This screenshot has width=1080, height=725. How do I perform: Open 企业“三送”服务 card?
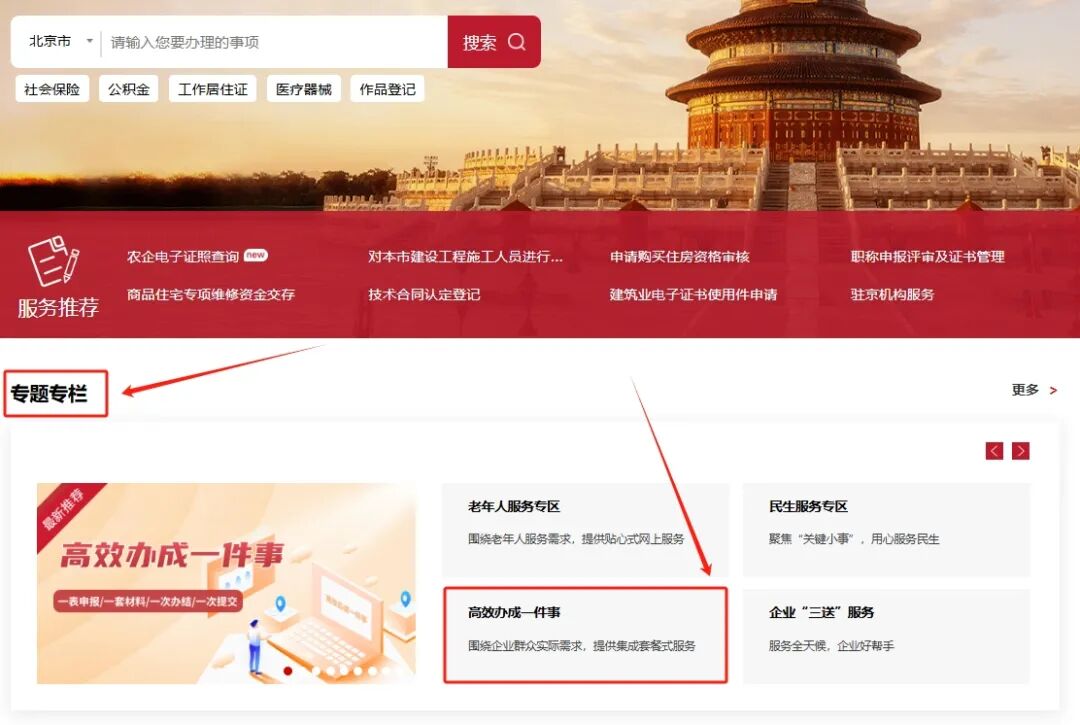886,635
